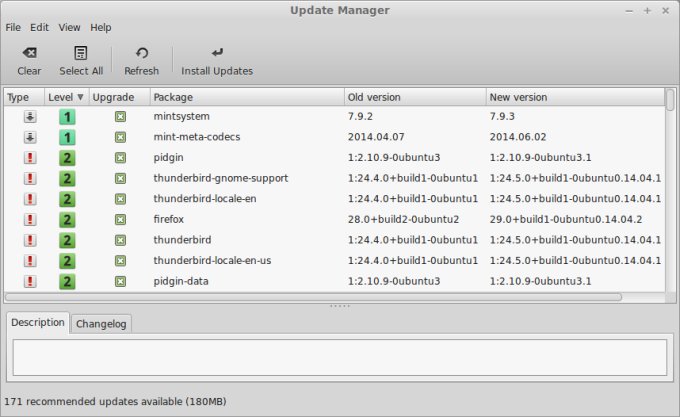Toggle the upgrade checkbox for pidgin row

pyautogui.click(x=121, y=158)
